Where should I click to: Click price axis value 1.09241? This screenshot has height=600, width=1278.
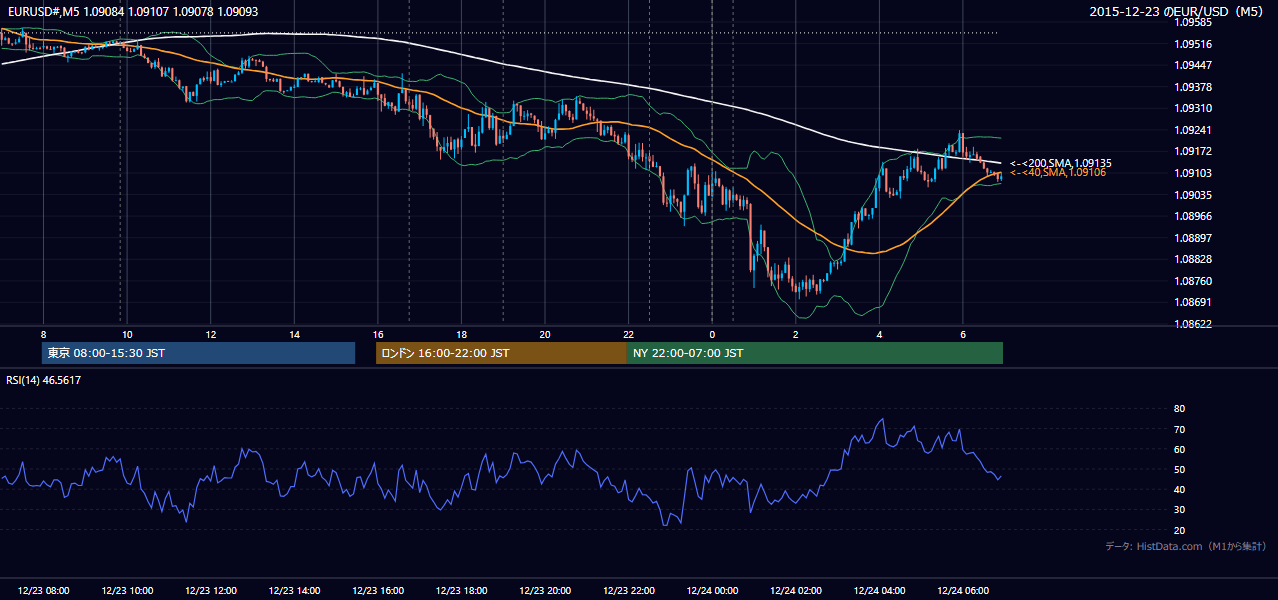(1193, 130)
